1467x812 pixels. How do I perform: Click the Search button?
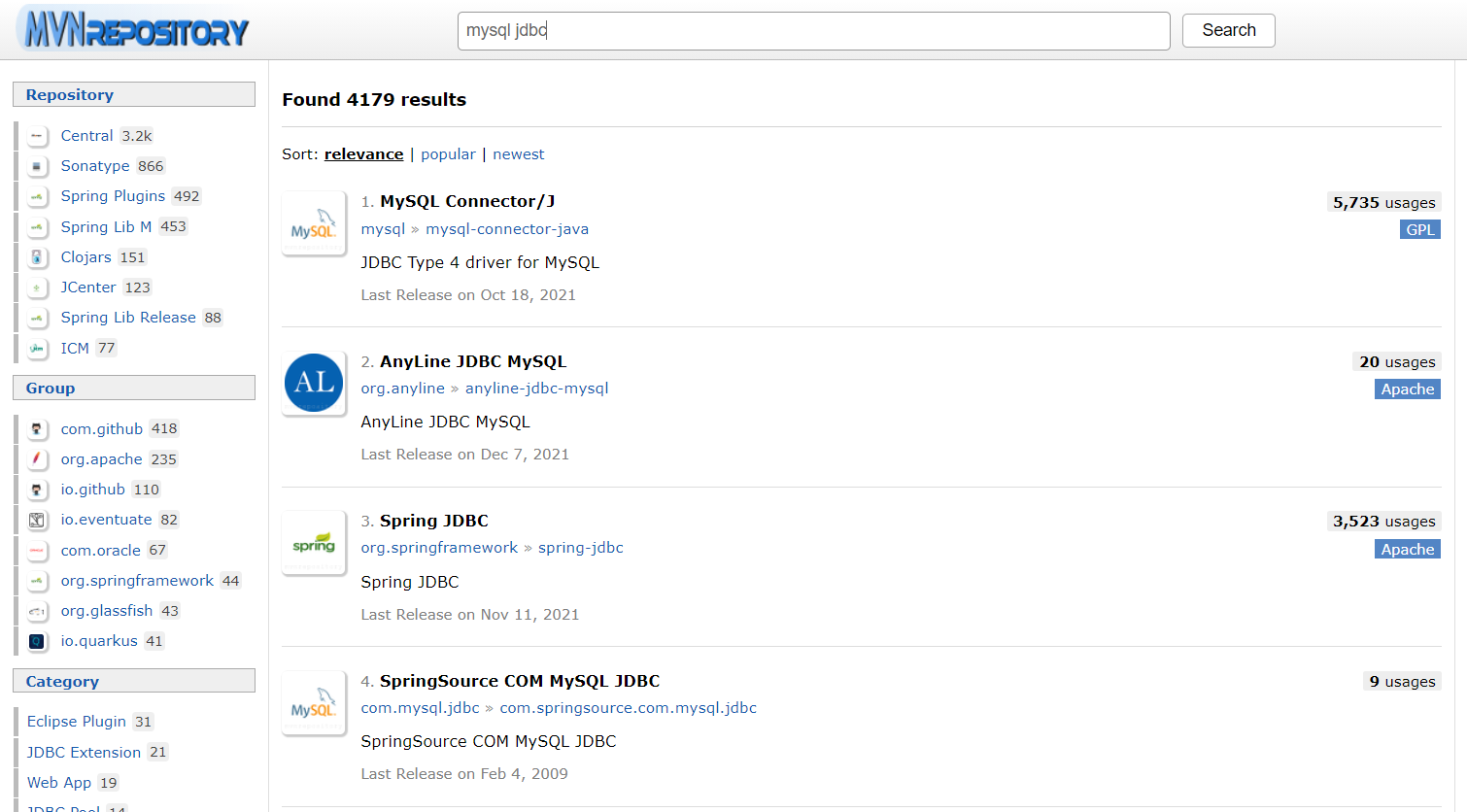pyautogui.click(x=1228, y=30)
